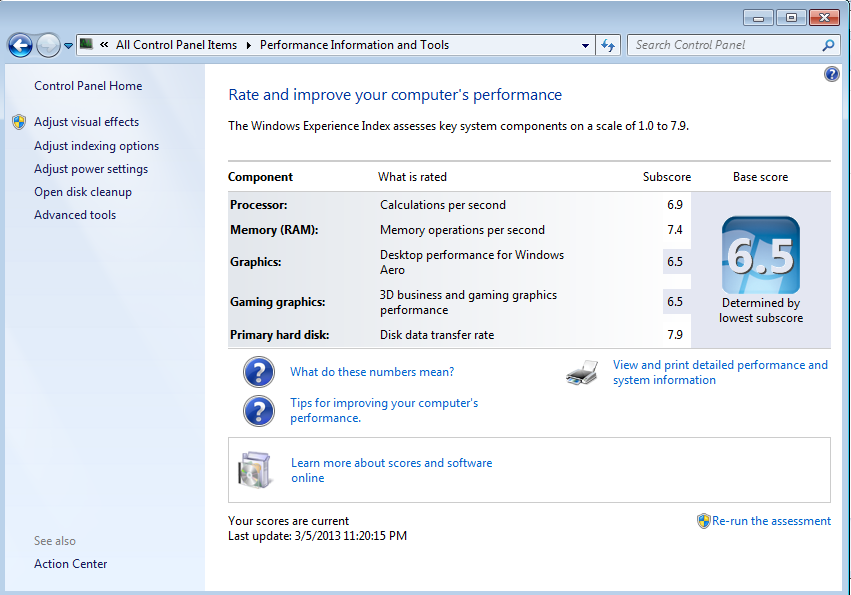Launch Open disk cleanup
The image size is (851, 595).
pyautogui.click(x=83, y=192)
